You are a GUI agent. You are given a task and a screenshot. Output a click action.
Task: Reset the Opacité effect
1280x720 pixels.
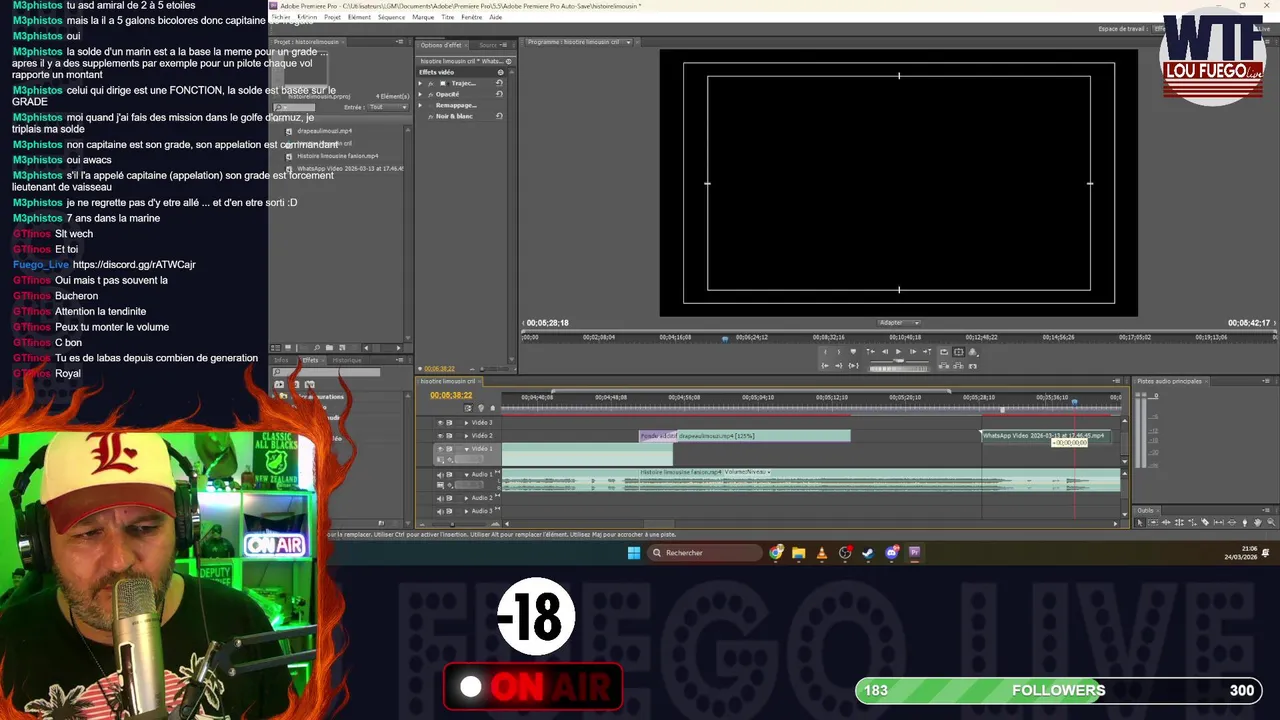(x=499, y=94)
